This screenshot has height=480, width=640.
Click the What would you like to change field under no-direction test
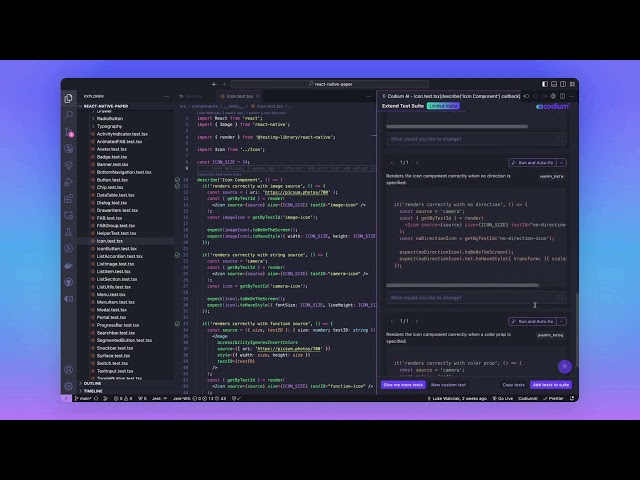coord(476,298)
